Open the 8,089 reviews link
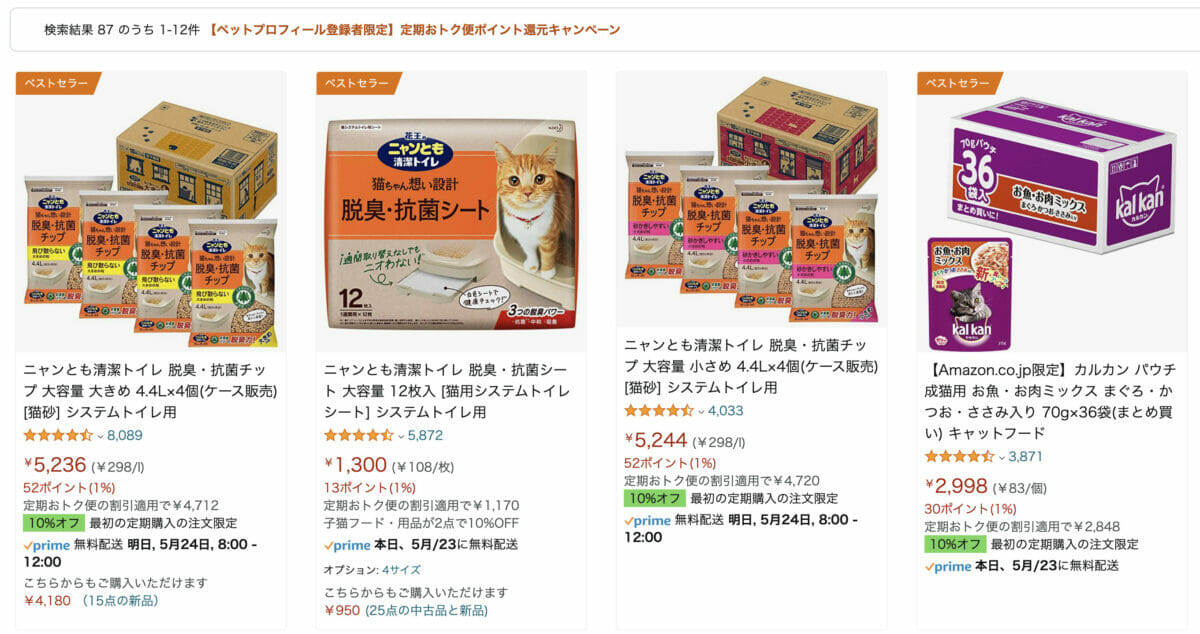 pyautogui.click(x=125, y=435)
